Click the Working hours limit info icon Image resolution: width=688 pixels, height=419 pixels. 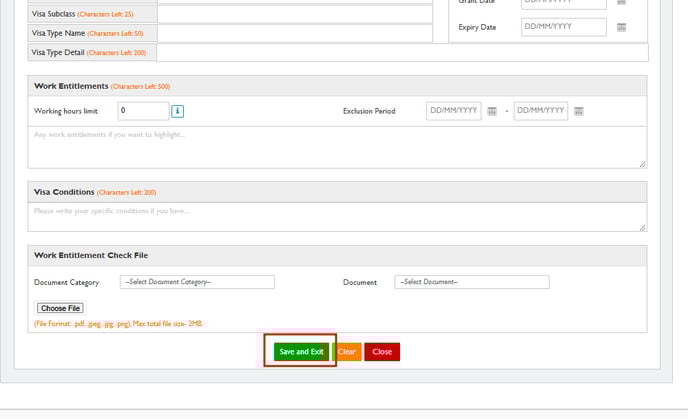coord(177,111)
